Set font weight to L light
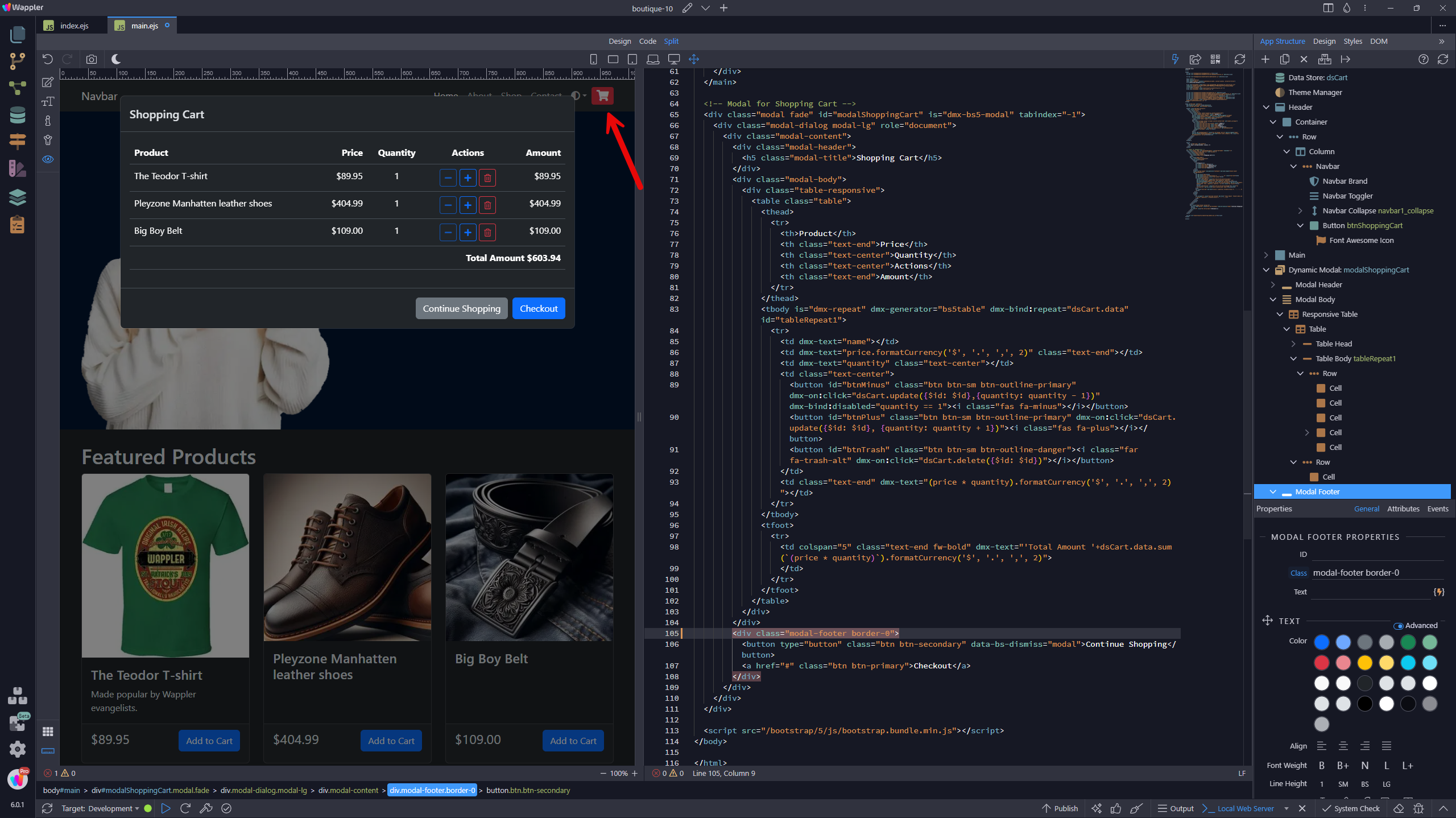This screenshot has width=1456, height=818. point(1387,766)
